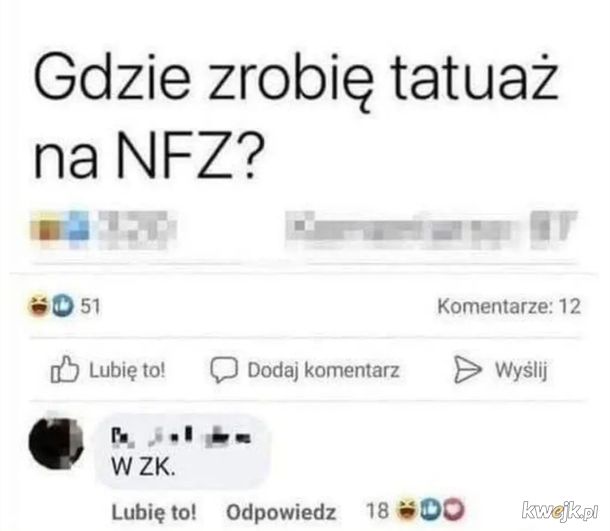Click the laughing emoji on the comment reactions
The image size is (610, 531).
tap(406, 510)
